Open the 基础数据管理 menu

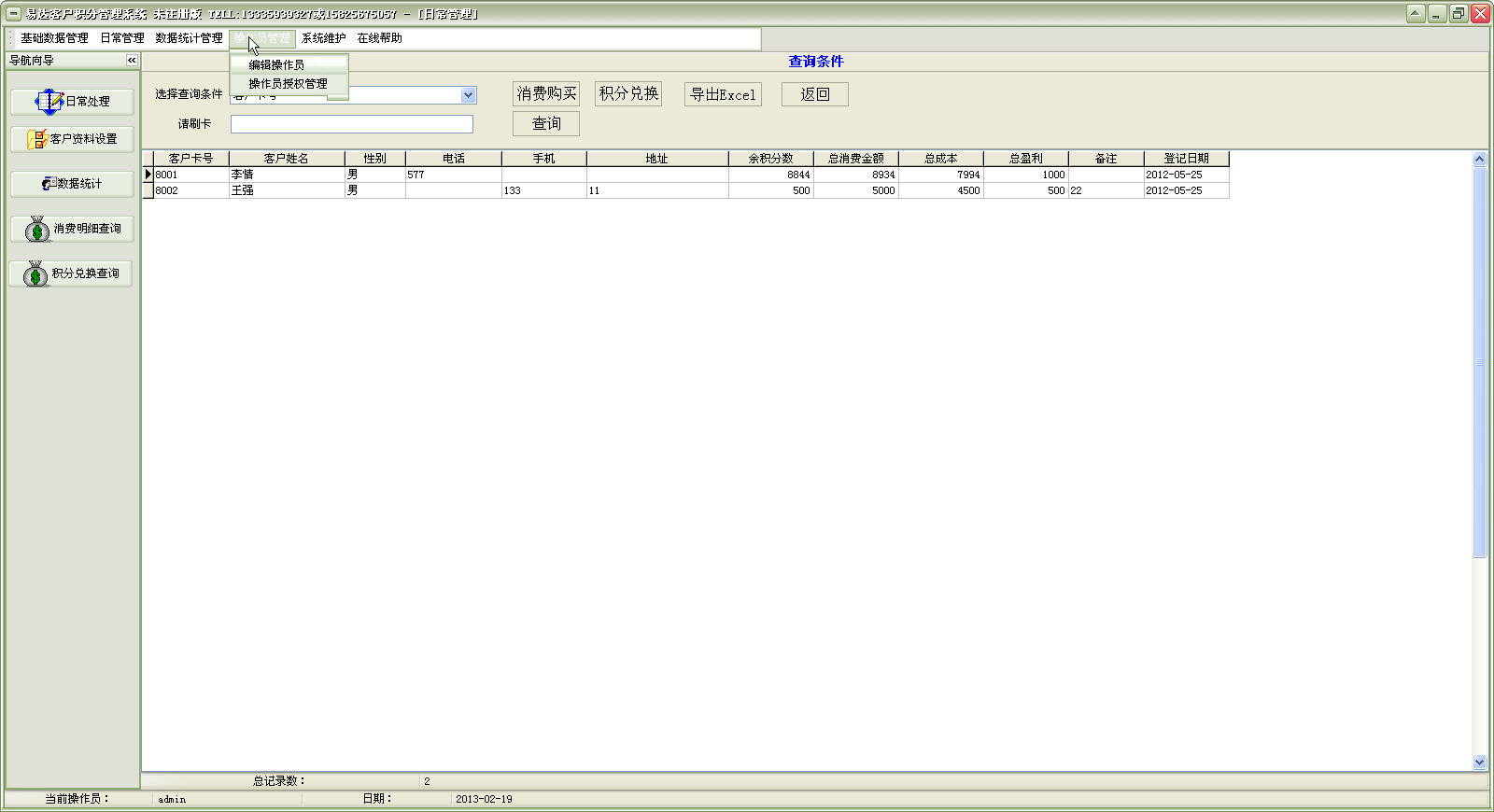[x=54, y=38]
